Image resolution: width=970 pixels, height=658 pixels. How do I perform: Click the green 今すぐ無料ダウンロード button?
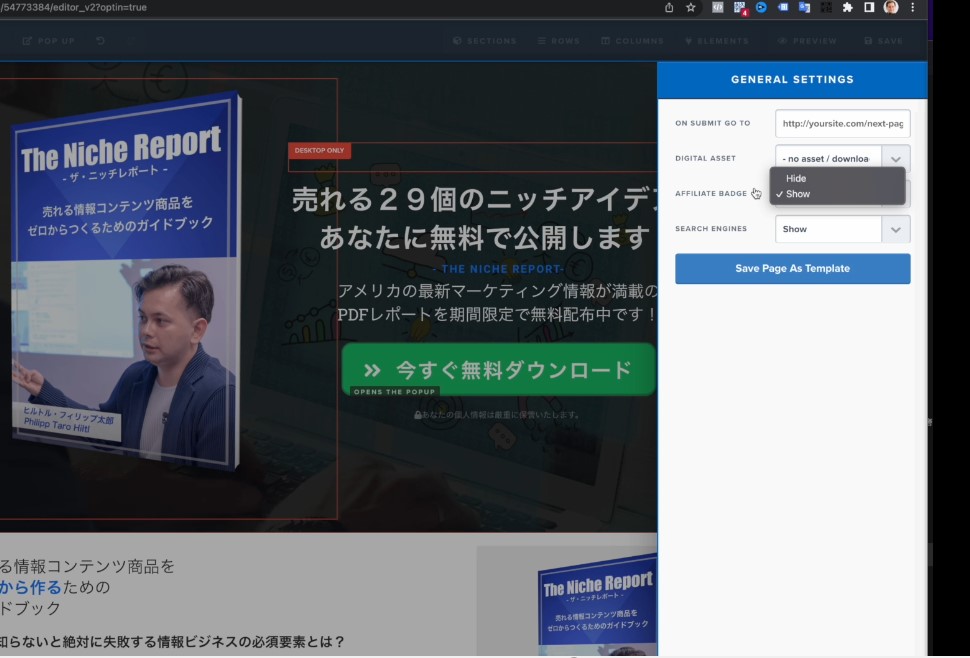pos(498,369)
